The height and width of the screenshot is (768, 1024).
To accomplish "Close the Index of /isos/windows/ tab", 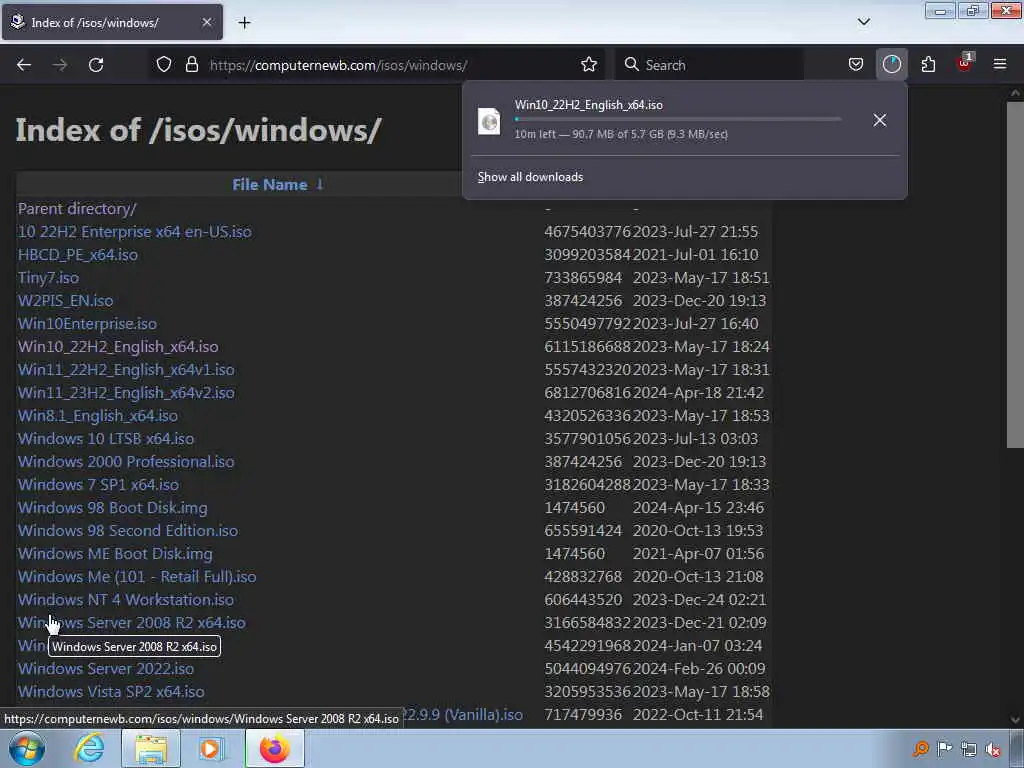I will 206,22.
